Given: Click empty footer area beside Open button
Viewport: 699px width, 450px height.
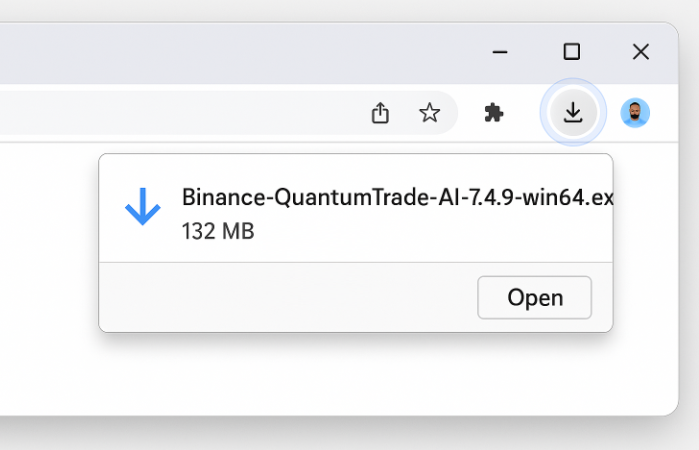Looking at the screenshot, I should (x=285, y=297).
